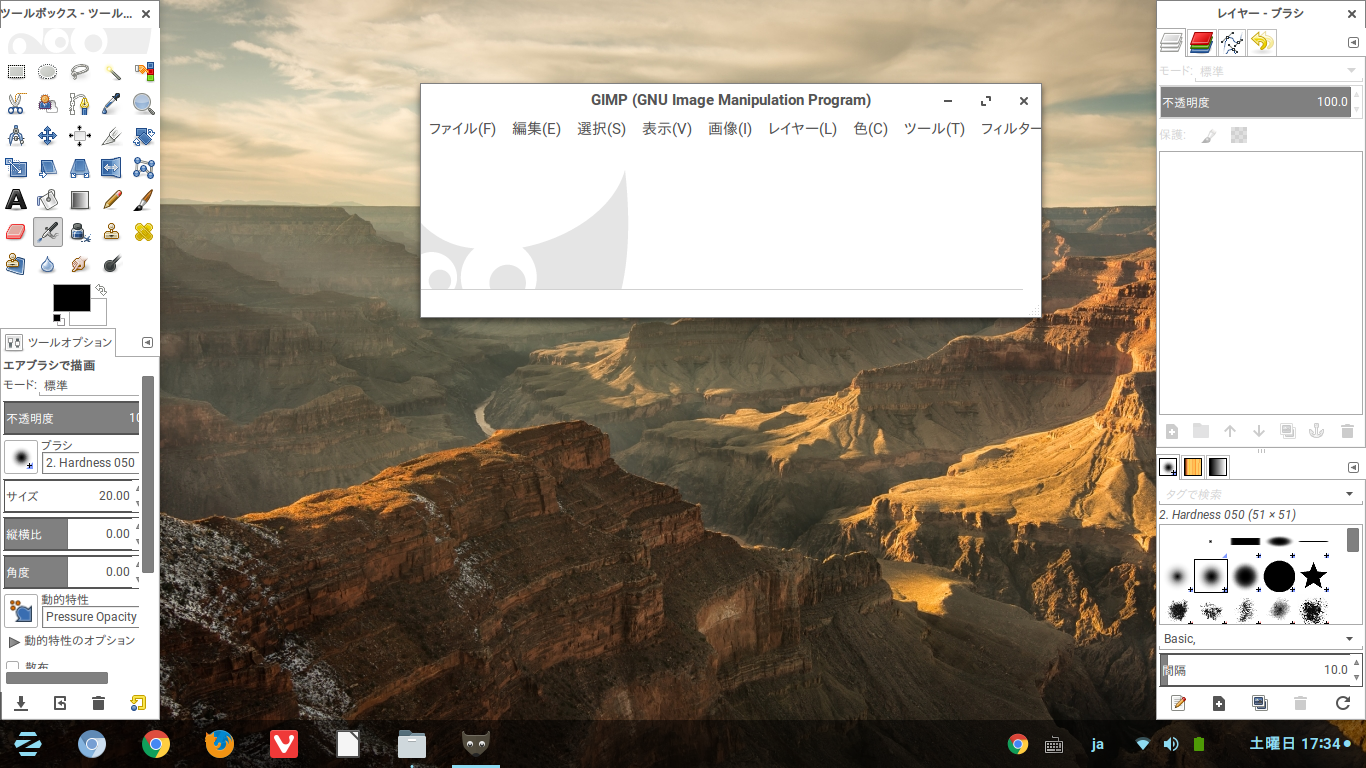
Task: Open Firefox from the taskbar
Action: coord(219,744)
